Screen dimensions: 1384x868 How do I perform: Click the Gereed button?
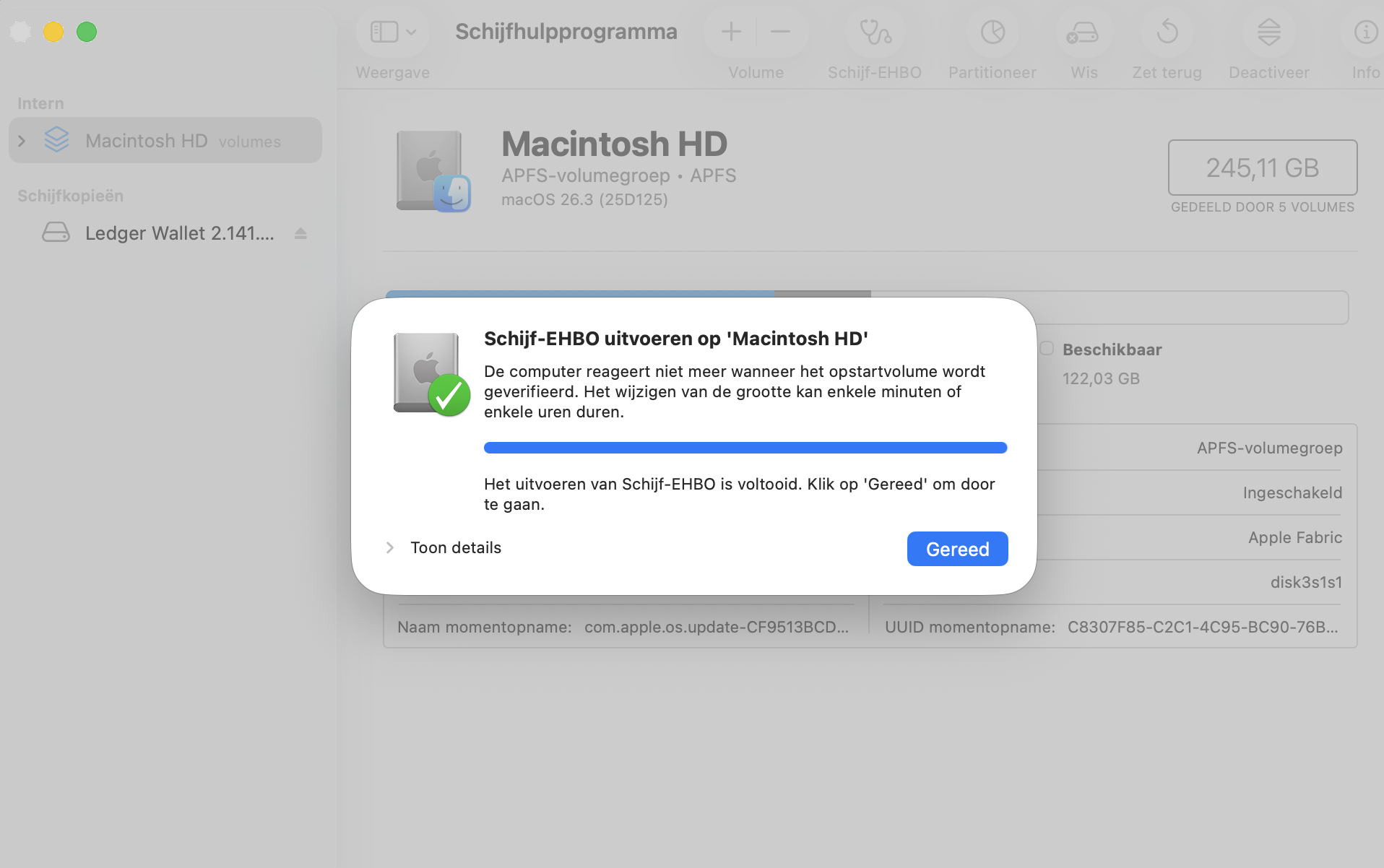[957, 549]
